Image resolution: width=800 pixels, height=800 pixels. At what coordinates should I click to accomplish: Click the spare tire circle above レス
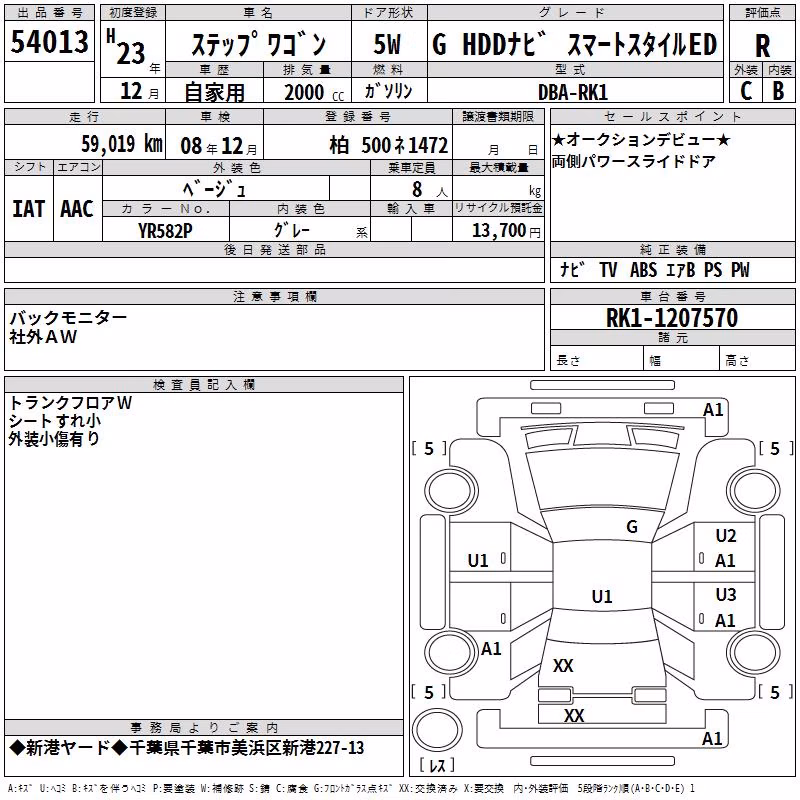click(437, 729)
